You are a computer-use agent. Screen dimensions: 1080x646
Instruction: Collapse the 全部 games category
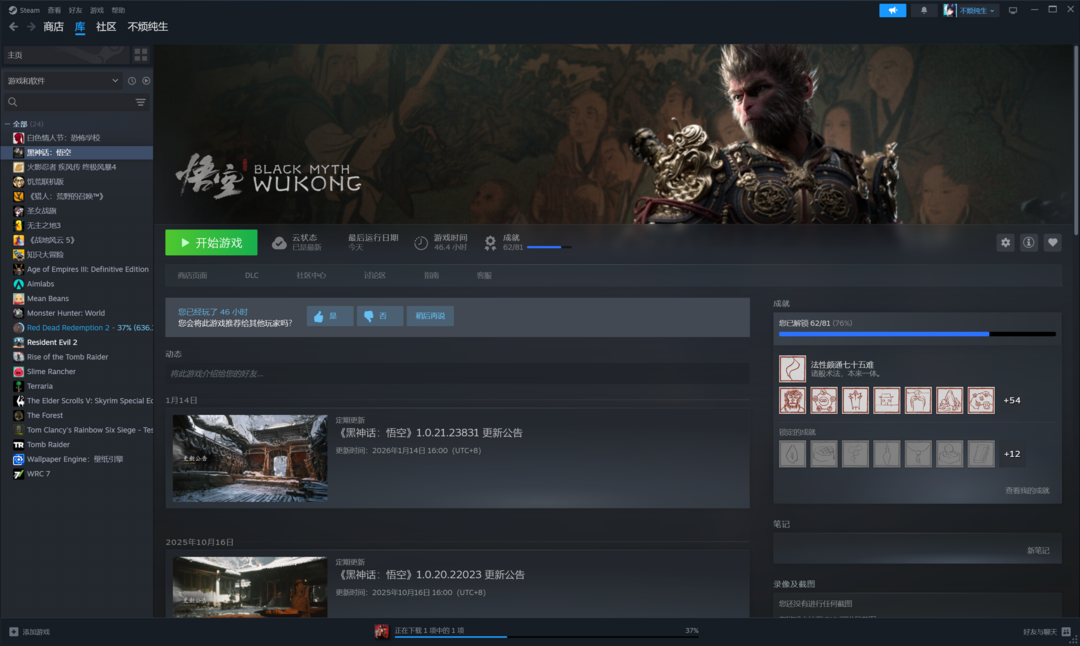[8, 124]
